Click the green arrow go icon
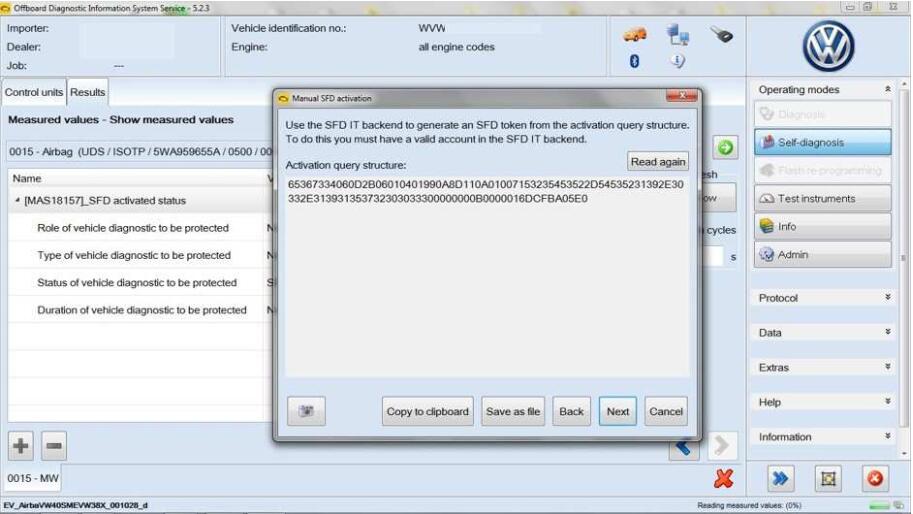This screenshot has height=514, width=913. coord(724,148)
